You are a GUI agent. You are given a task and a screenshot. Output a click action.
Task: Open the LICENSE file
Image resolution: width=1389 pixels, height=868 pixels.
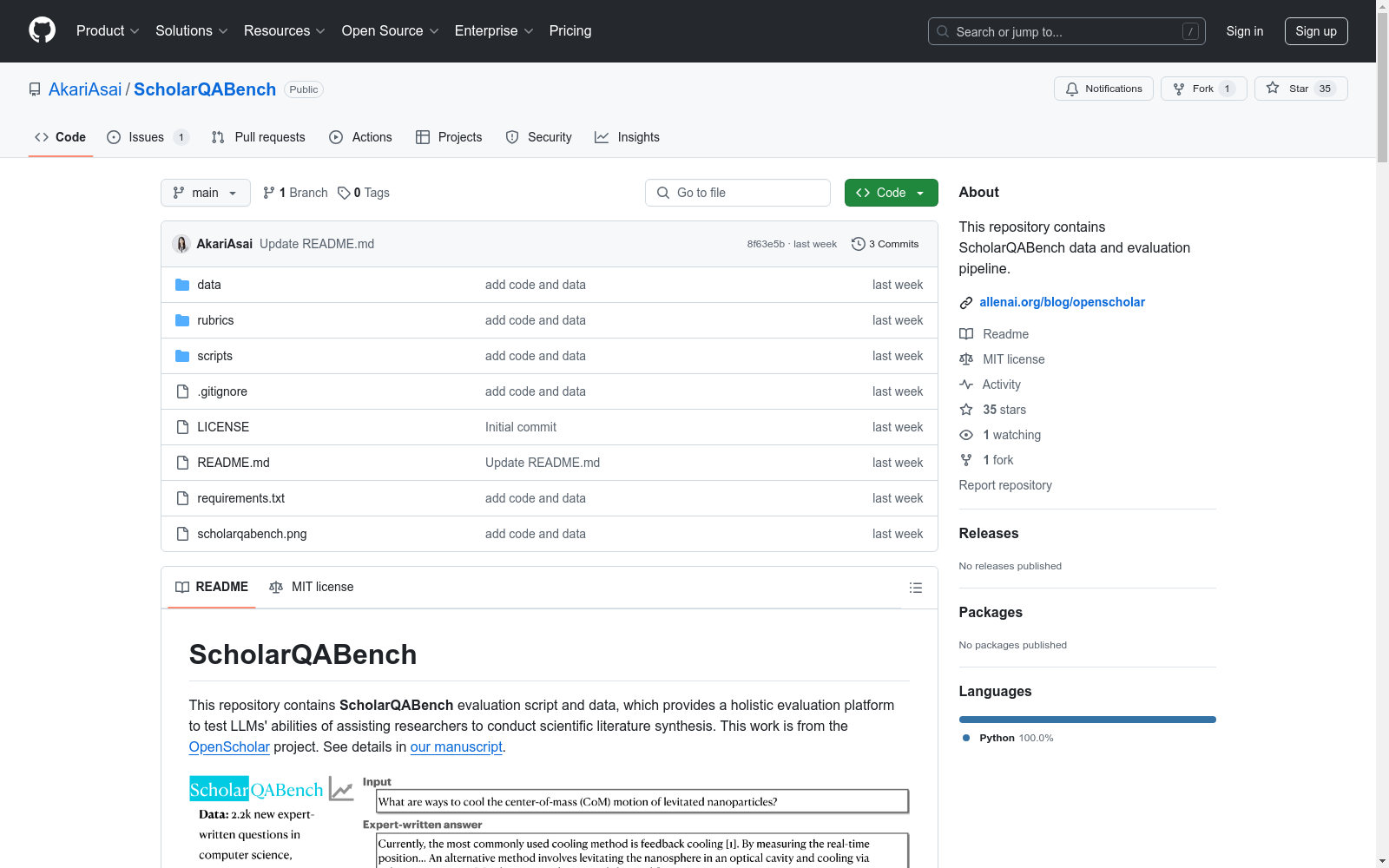223,427
